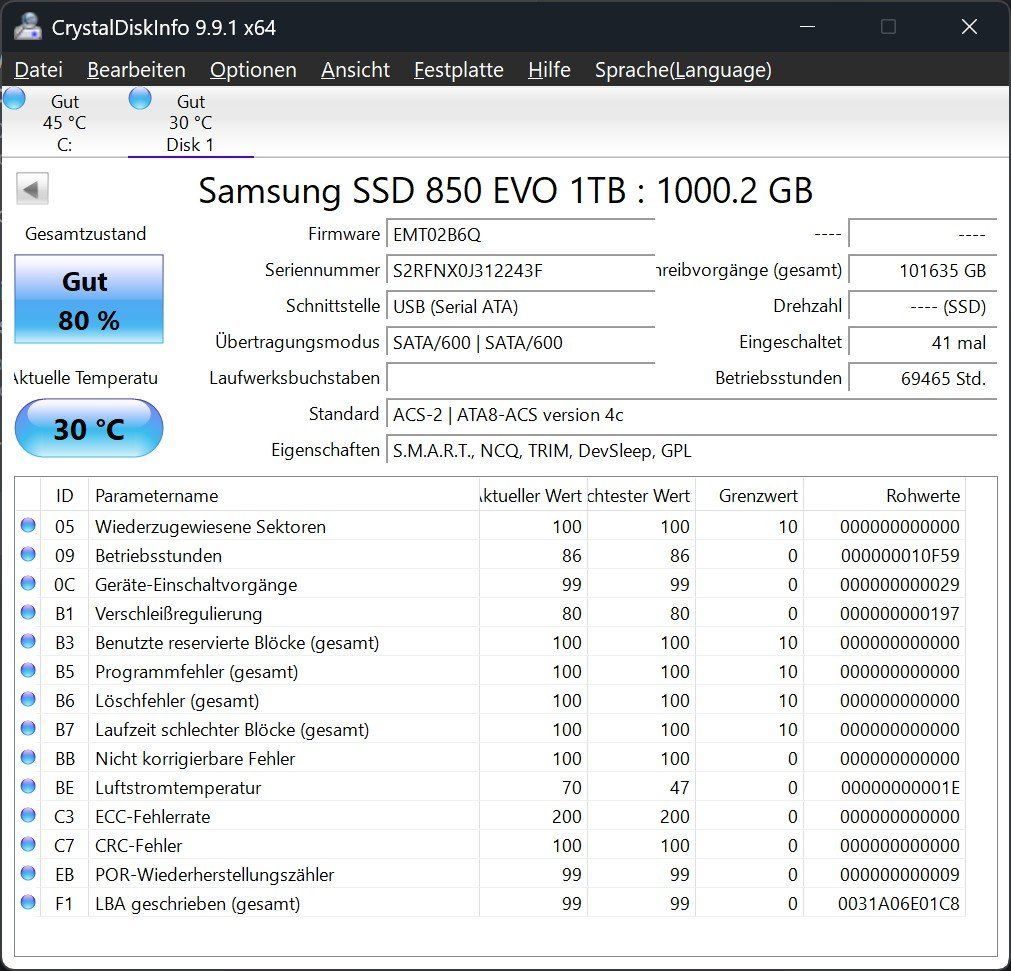Viewport: 1011px width, 971px height.
Task: Switch to the C: drive tab label
Action: (x=64, y=144)
